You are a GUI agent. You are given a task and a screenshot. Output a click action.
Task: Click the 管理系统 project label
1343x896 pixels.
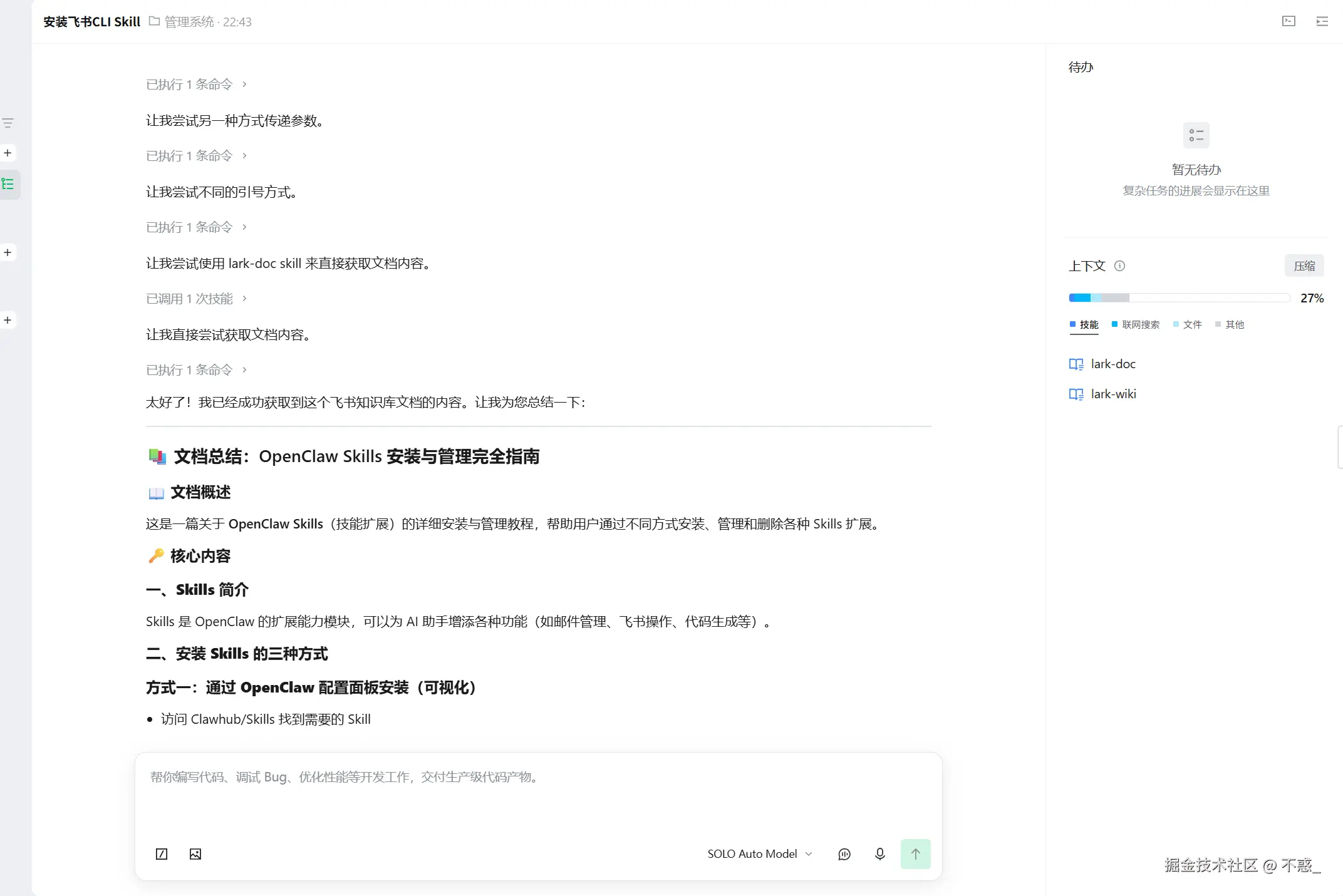189,22
